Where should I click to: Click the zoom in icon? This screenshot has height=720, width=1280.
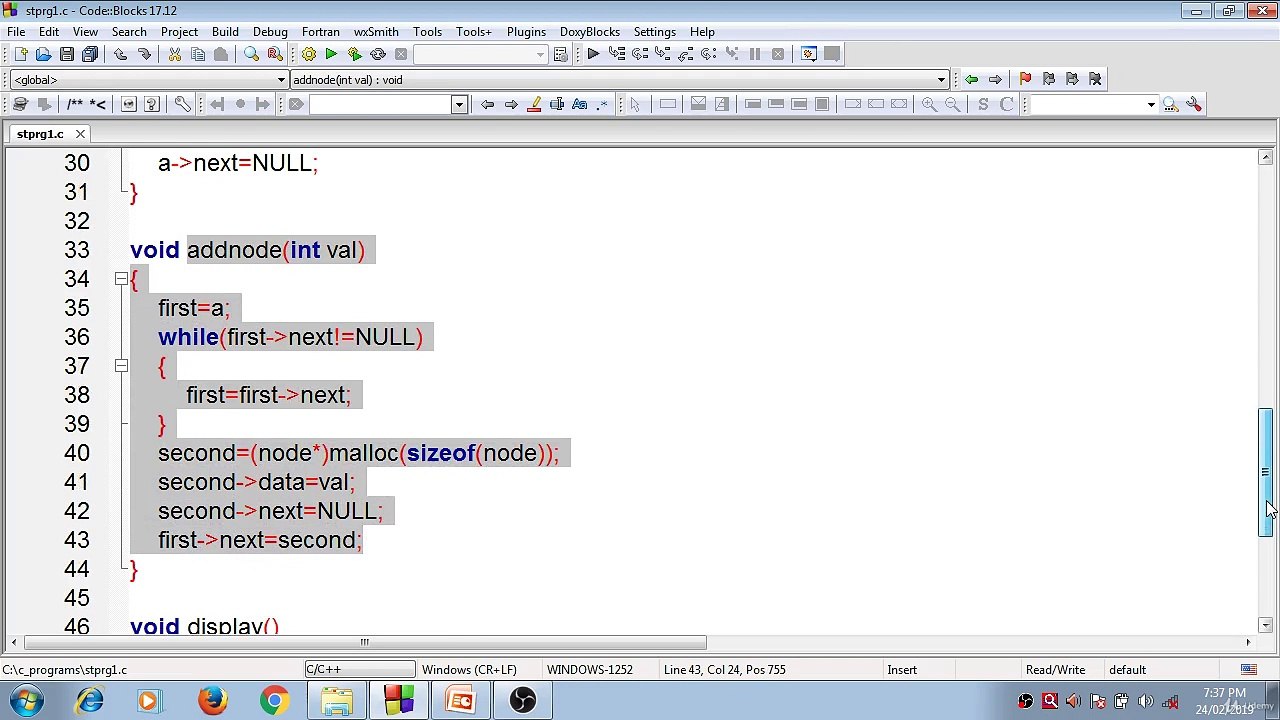(929, 104)
